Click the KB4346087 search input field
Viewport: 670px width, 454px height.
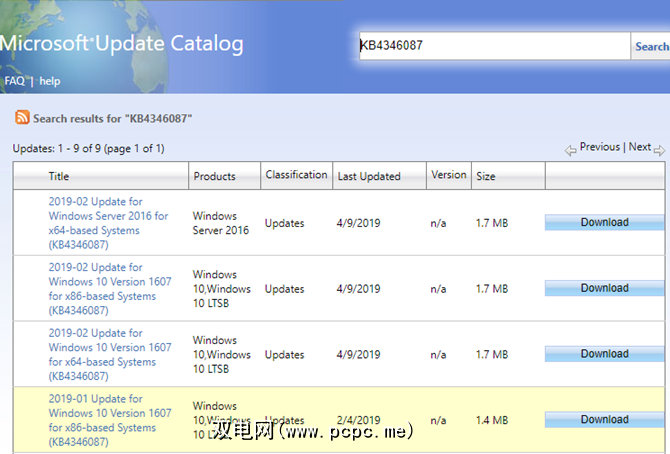tap(495, 46)
